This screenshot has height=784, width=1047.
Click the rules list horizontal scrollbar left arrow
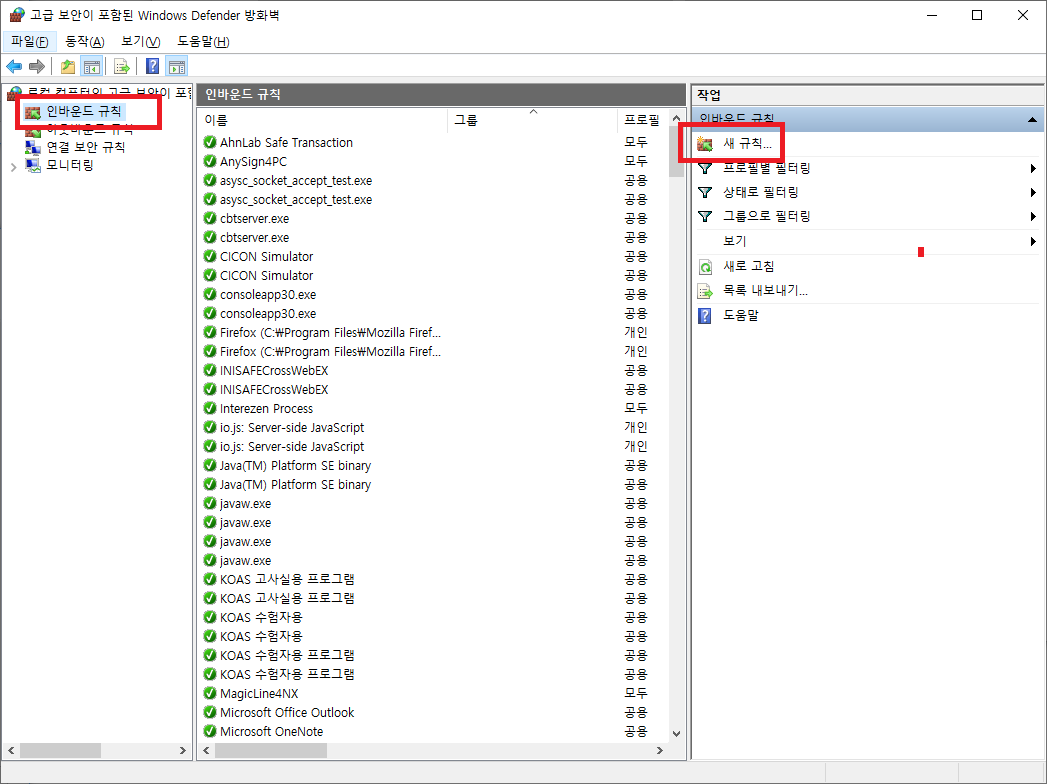pos(206,751)
